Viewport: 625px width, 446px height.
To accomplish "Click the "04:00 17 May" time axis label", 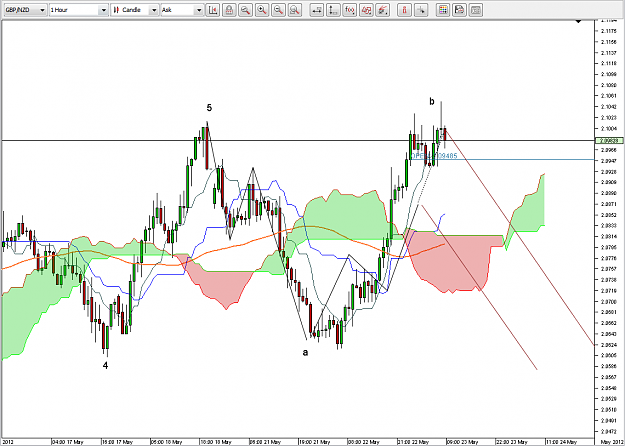I will [x=68, y=442].
